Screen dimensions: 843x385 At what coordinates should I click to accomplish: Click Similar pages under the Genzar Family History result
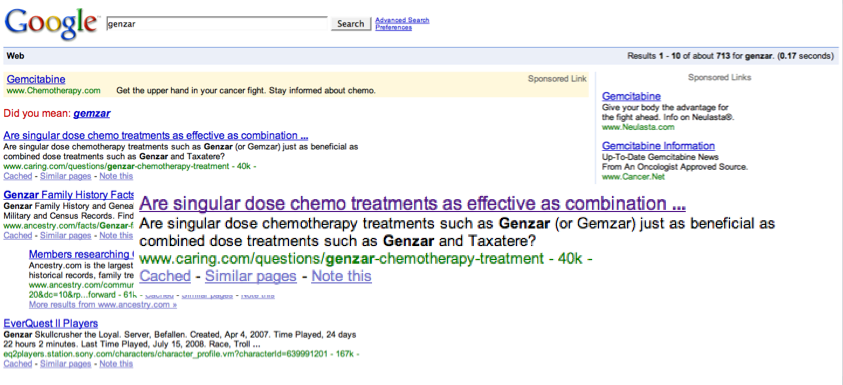(x=66, y=235)
